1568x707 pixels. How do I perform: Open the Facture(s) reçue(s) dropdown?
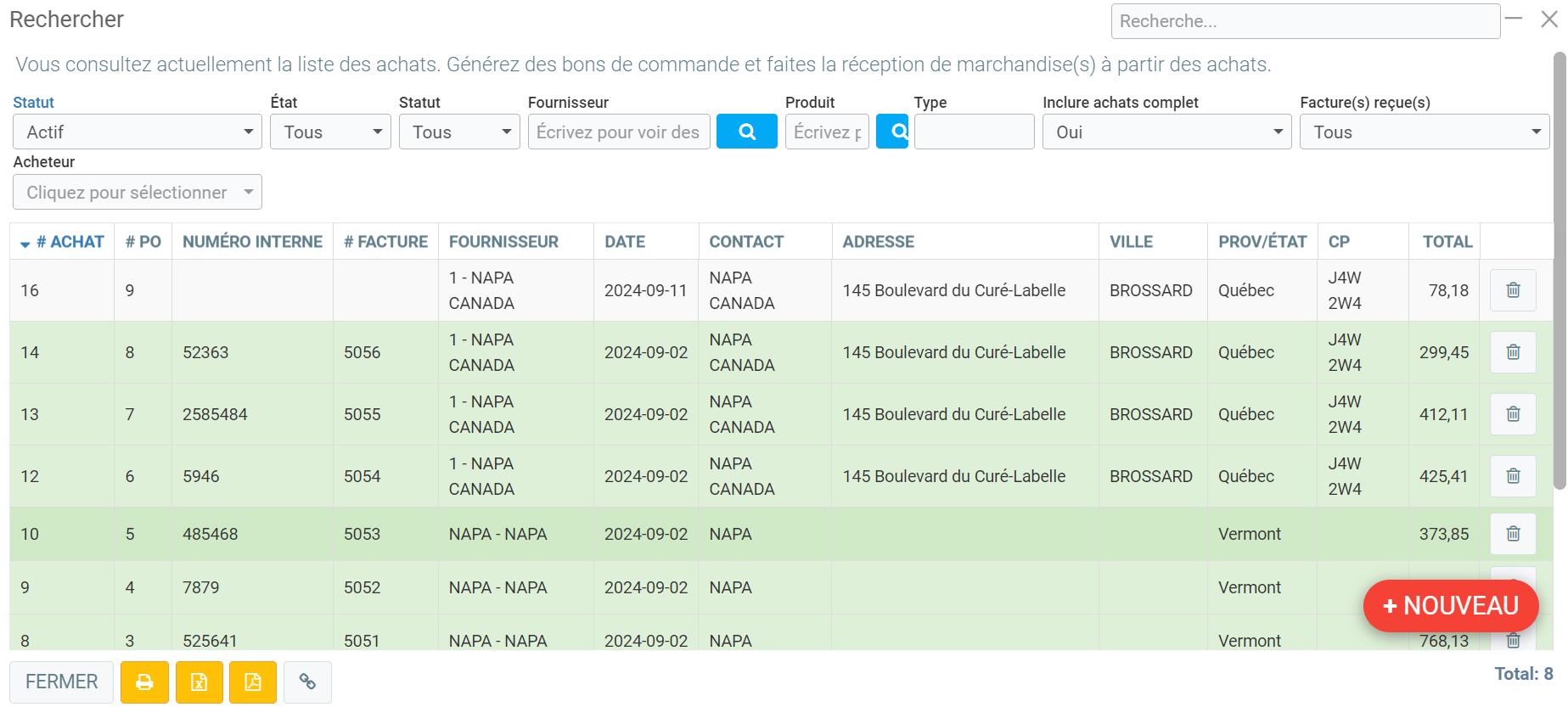click(1424, 132)
